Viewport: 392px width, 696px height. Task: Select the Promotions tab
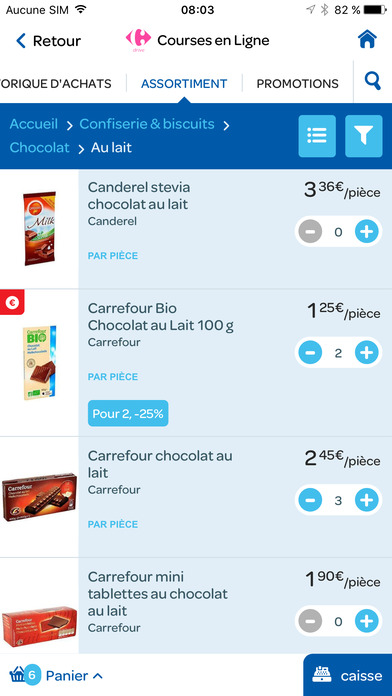pyautogui.click(x=297, y=83)
